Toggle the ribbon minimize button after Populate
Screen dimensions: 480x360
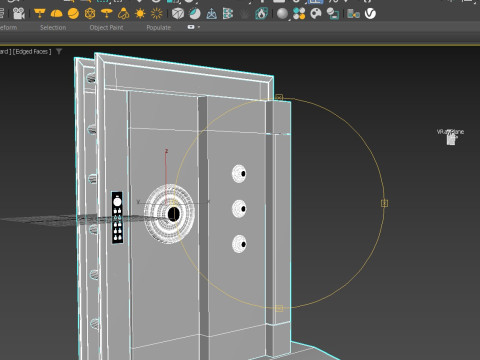191,27
